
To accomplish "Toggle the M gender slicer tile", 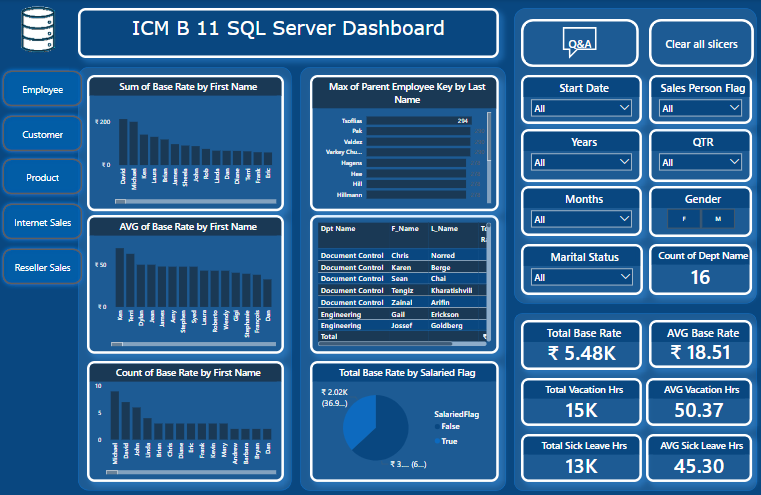I will (x=718, y=219).
